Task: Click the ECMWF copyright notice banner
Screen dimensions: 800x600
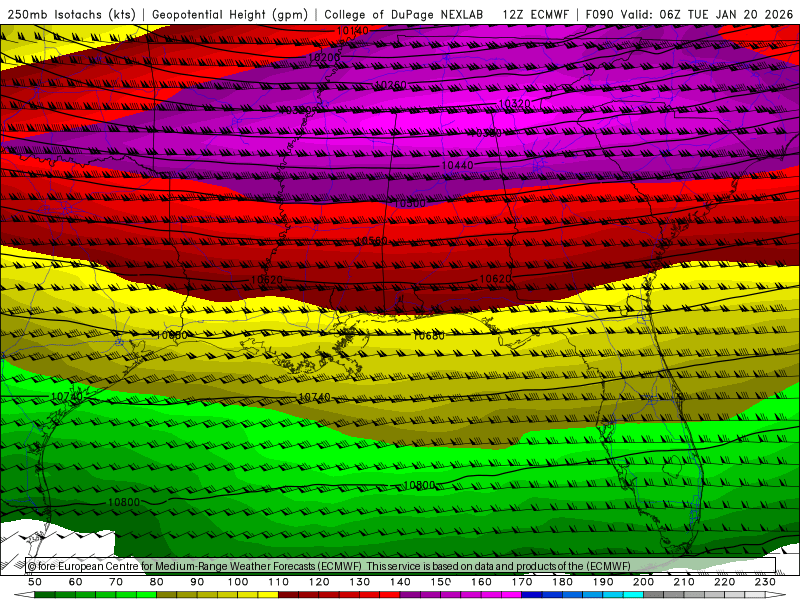Action: [x=401, y=566]
